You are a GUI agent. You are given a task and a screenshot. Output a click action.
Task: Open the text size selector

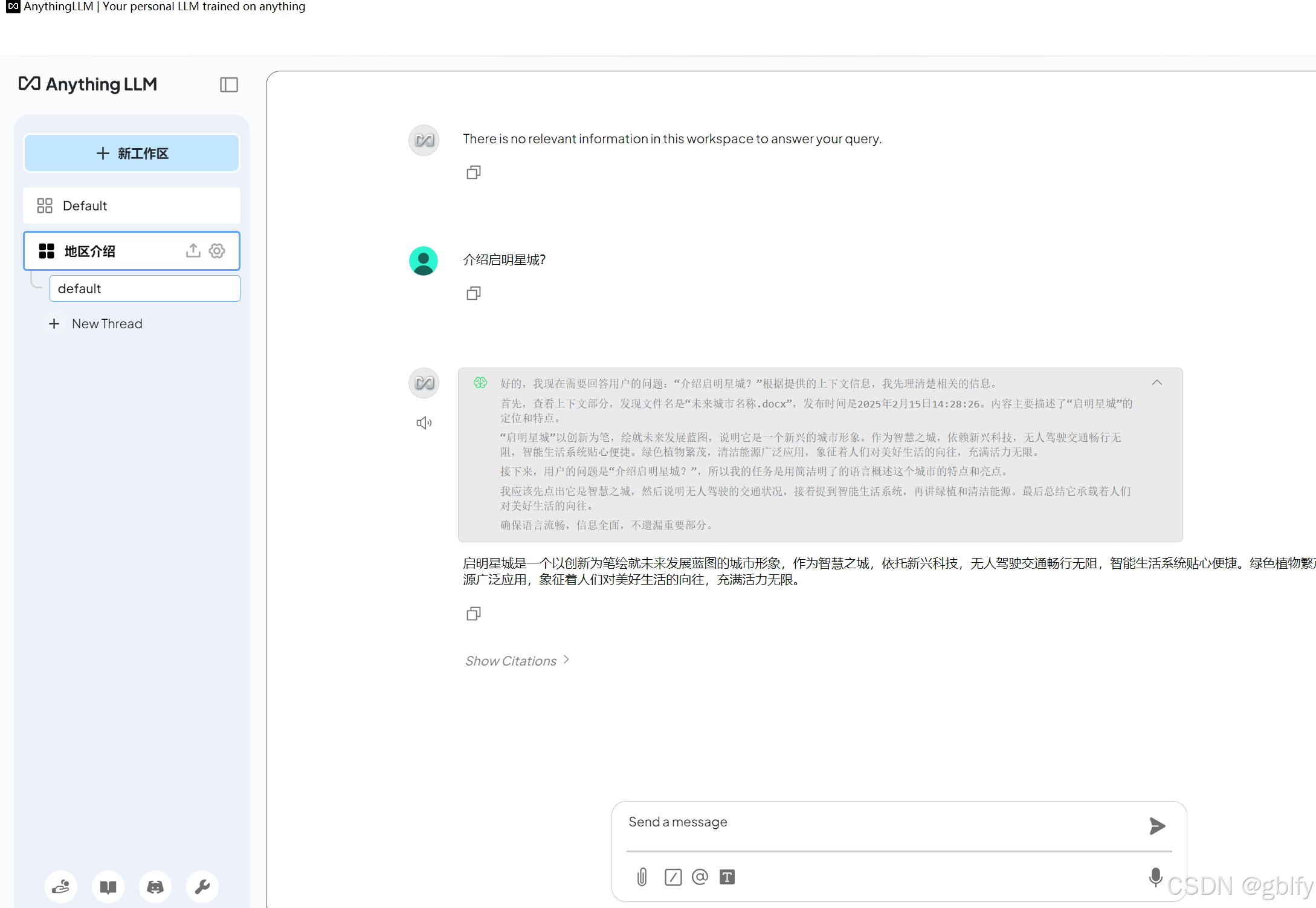pos(727,877)
